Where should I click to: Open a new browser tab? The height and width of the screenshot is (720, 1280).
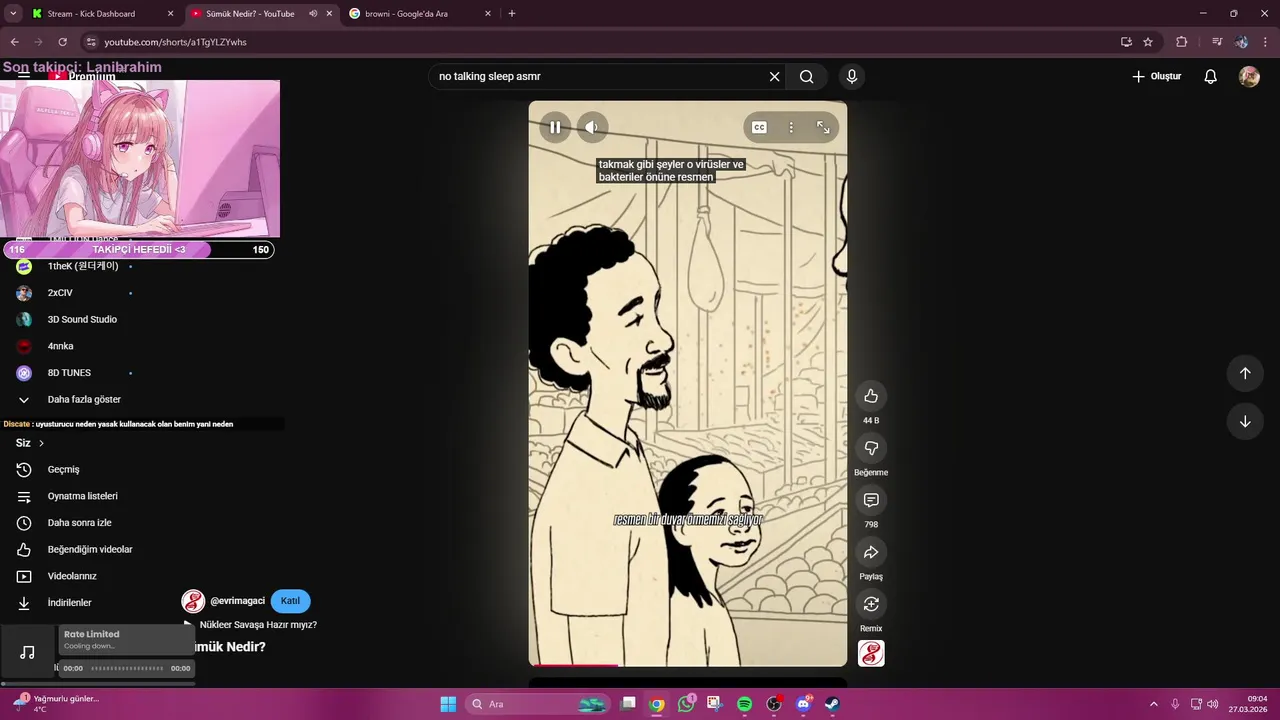[512, 14]
